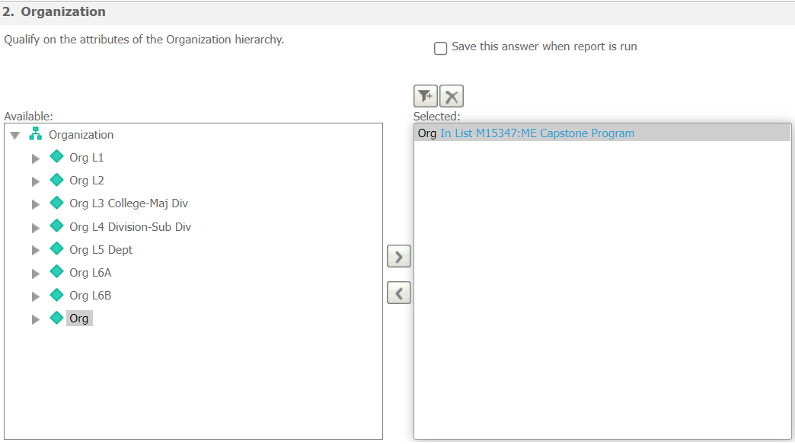
Task: Select Org L3 College-Maj Div item
Action: [129, 203]
